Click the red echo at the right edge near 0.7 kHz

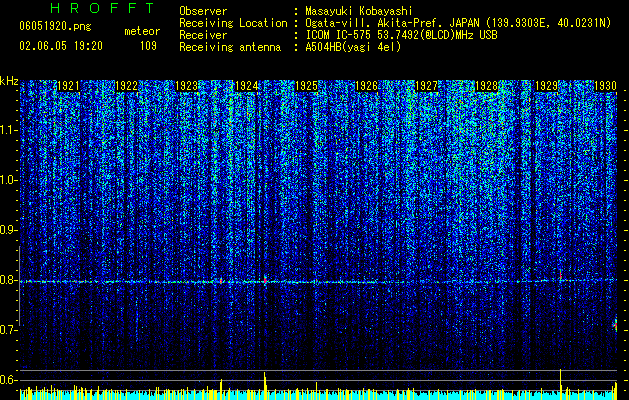[x=616, y=325]
